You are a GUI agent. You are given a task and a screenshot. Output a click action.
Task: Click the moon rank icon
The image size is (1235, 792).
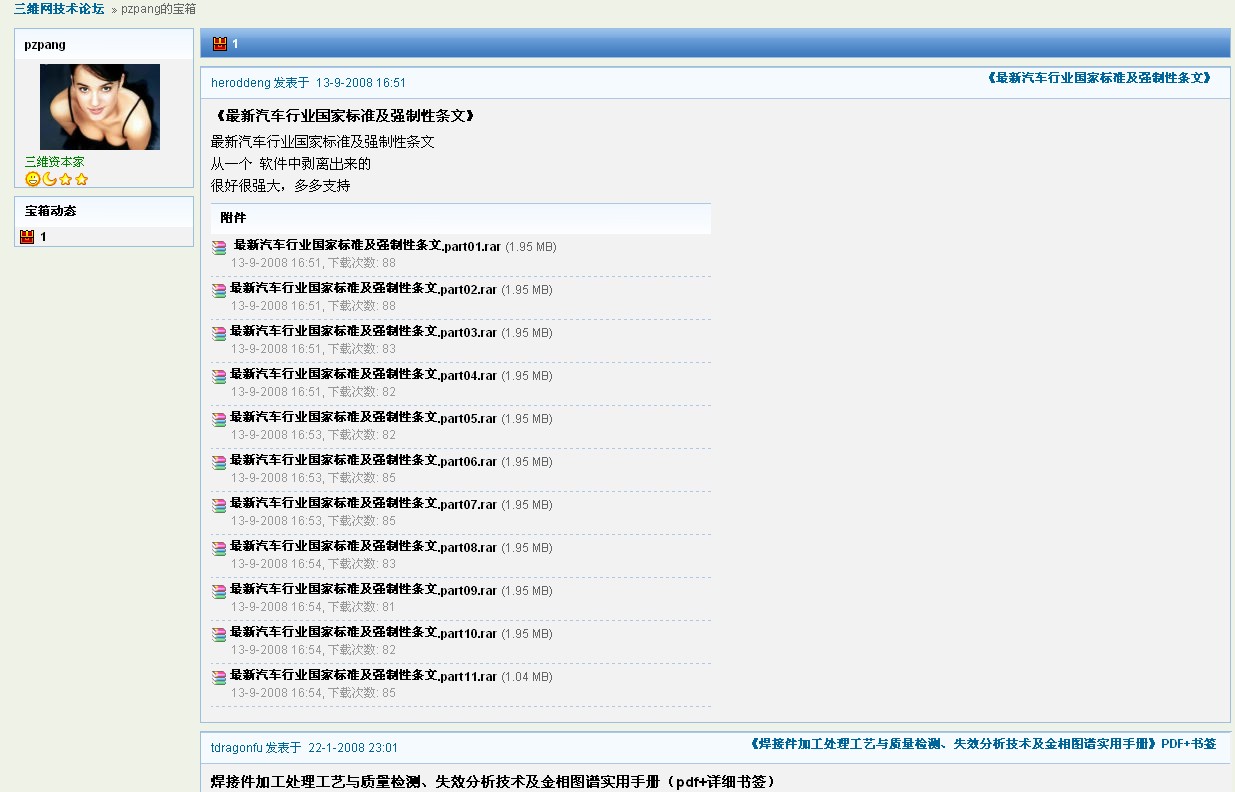pyautogui.click(x=49, y=179)
